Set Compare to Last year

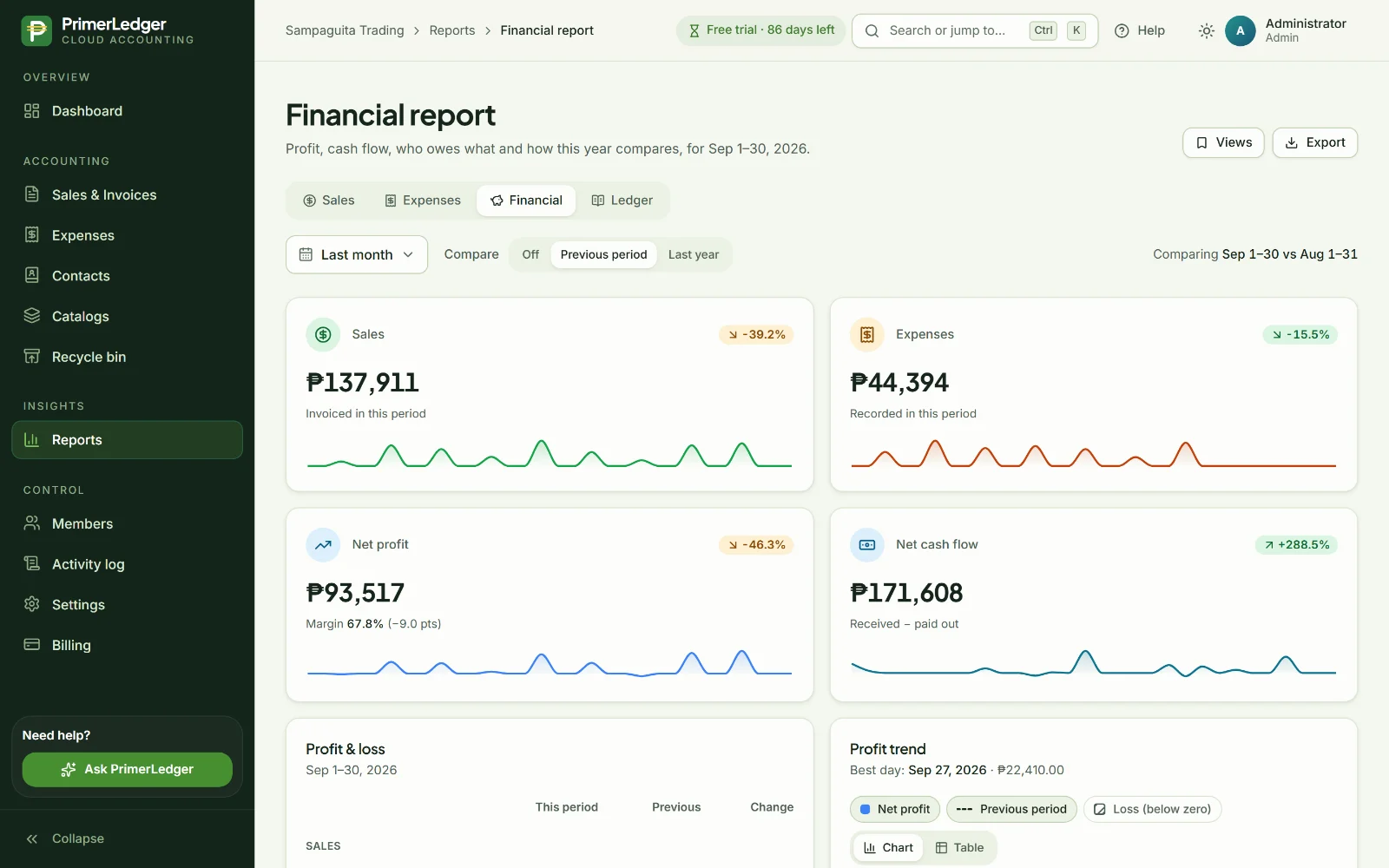pos(694,254)
